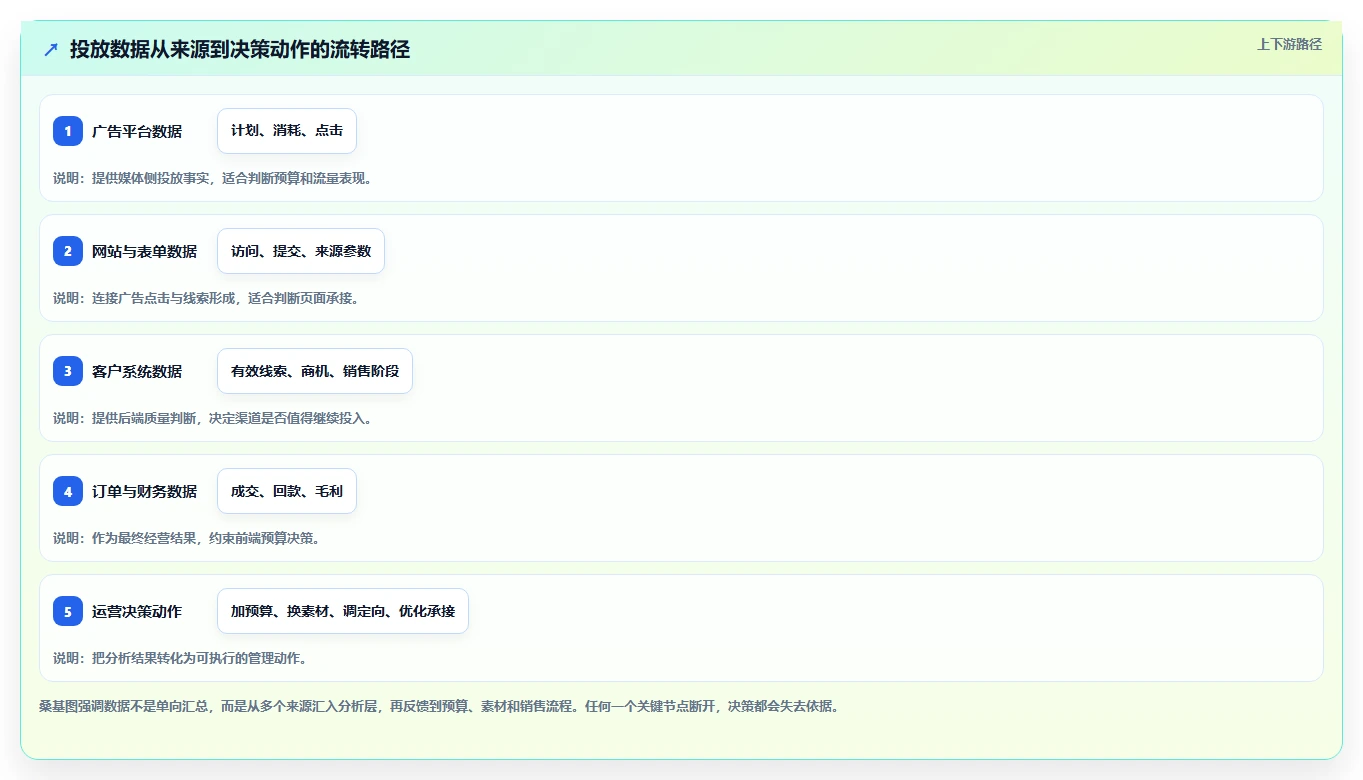
Task: Click the description 作为最终经营结果
Action: point(187,538)
